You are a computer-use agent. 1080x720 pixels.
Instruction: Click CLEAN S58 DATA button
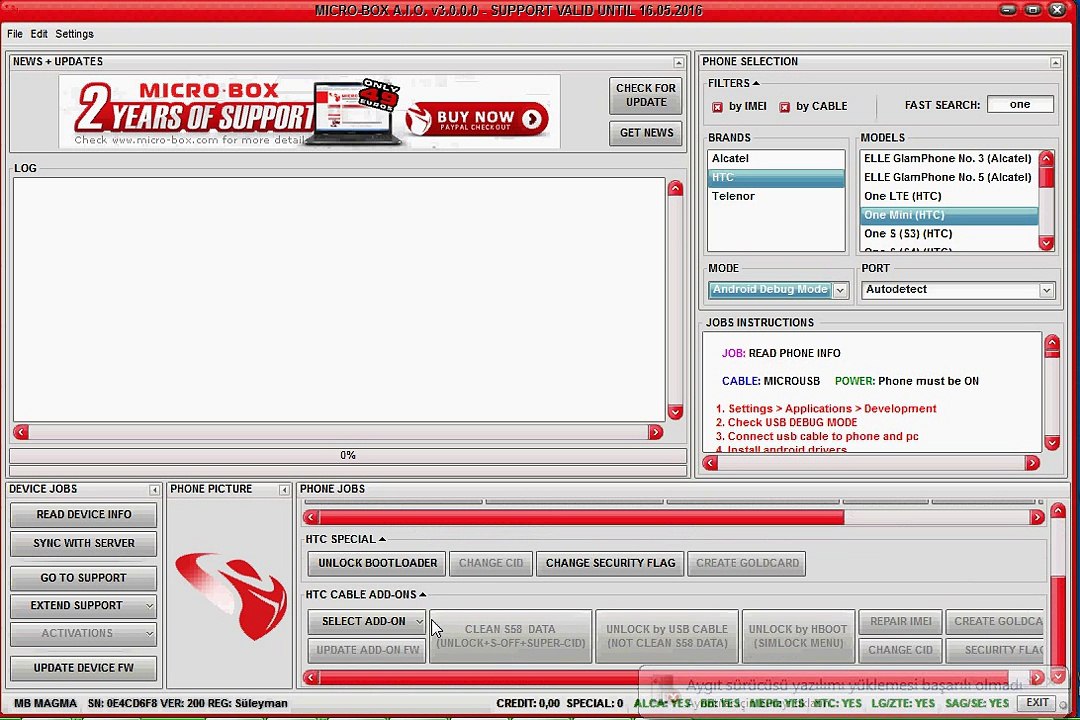pyautogui.click(x=510, y=637)
